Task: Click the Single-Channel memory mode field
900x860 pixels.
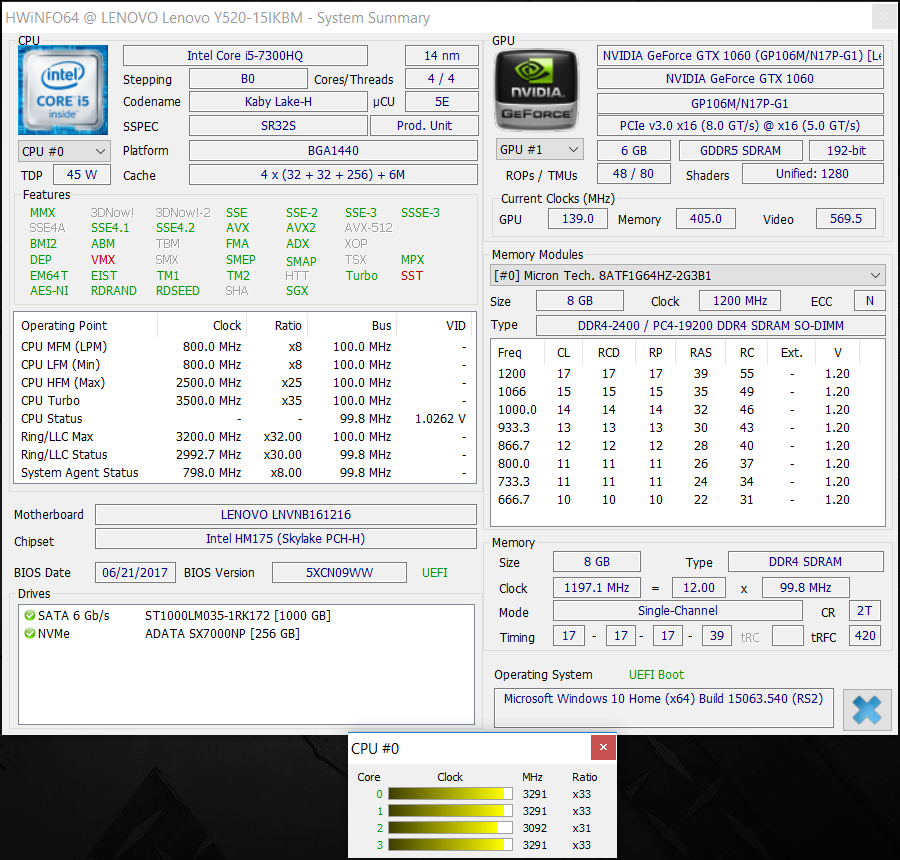Action: (x=677, y=611)
